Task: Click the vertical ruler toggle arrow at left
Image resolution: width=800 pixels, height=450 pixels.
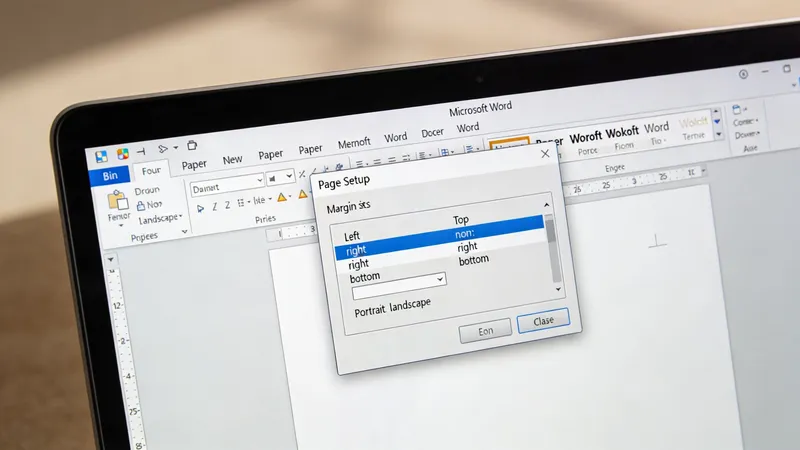Action: click(x=111, y=260)
